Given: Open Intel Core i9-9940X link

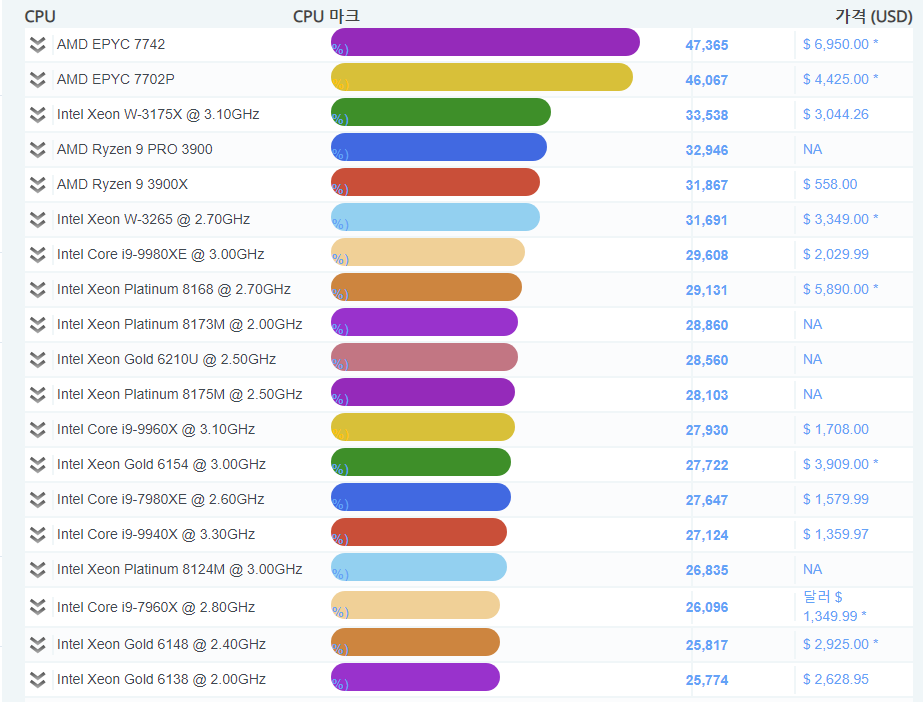Looking at the screenshot, I should (155, 534).
